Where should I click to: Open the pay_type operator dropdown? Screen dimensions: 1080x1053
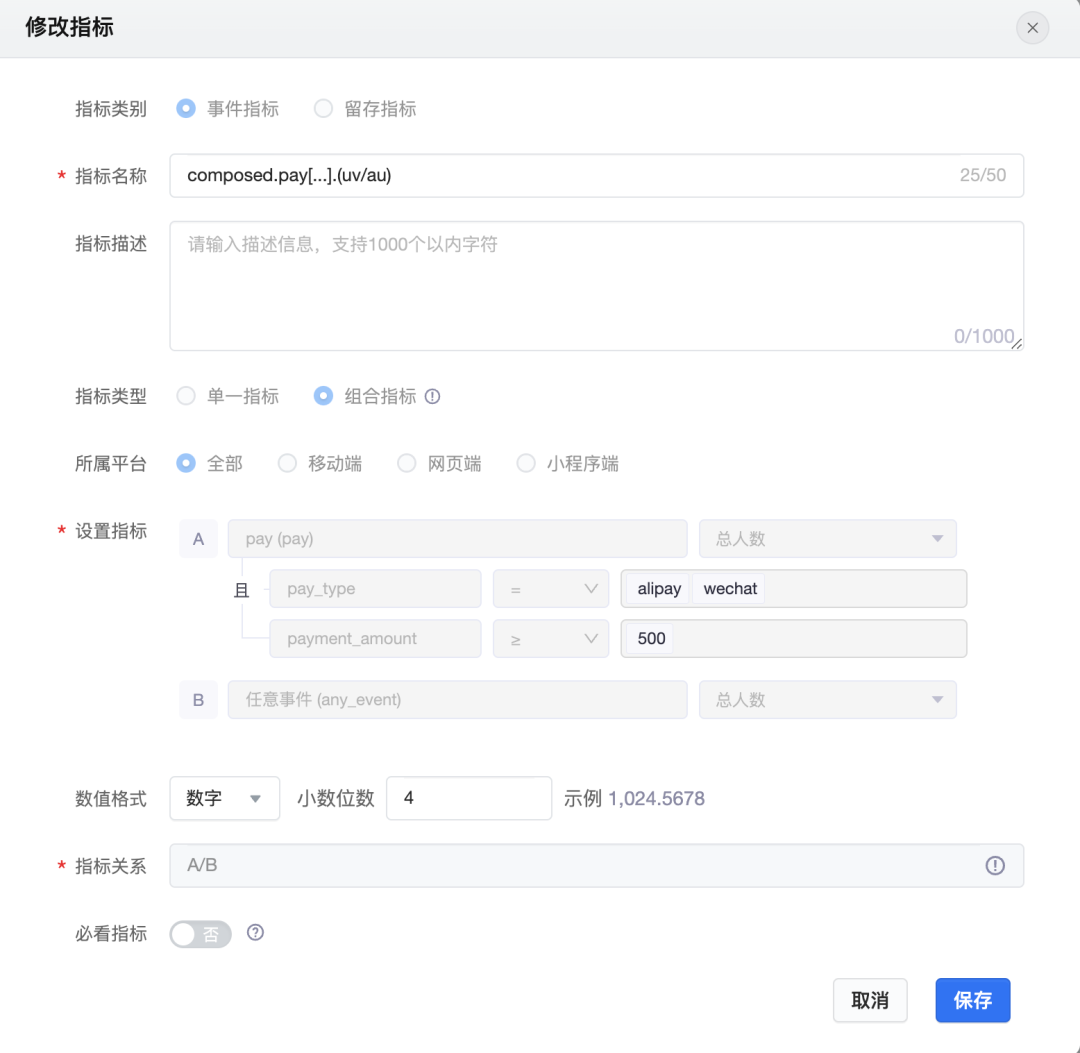(550, 589)
